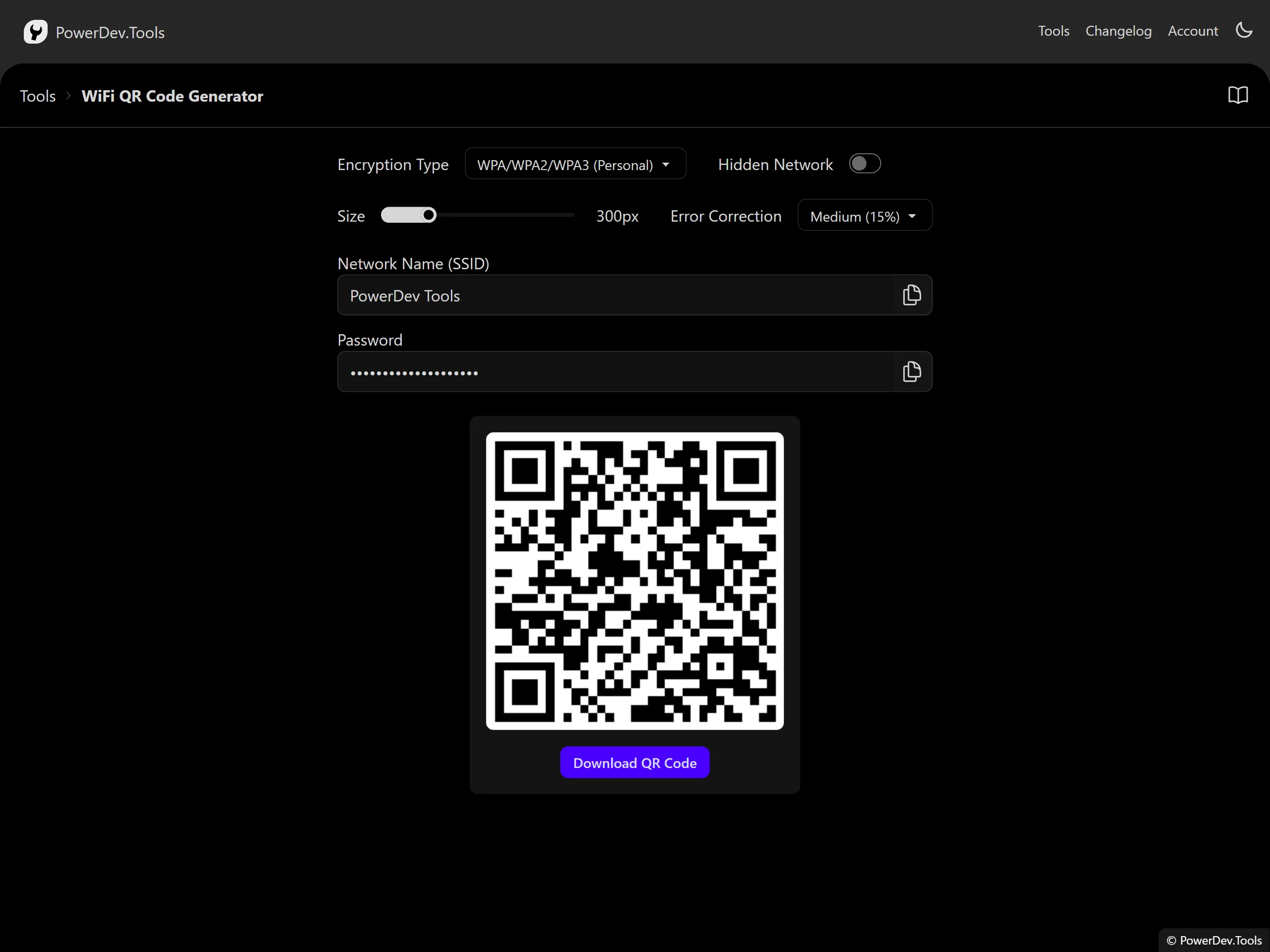
Task: Click the breadcrumb chevron separator
Action: [68, 96]
